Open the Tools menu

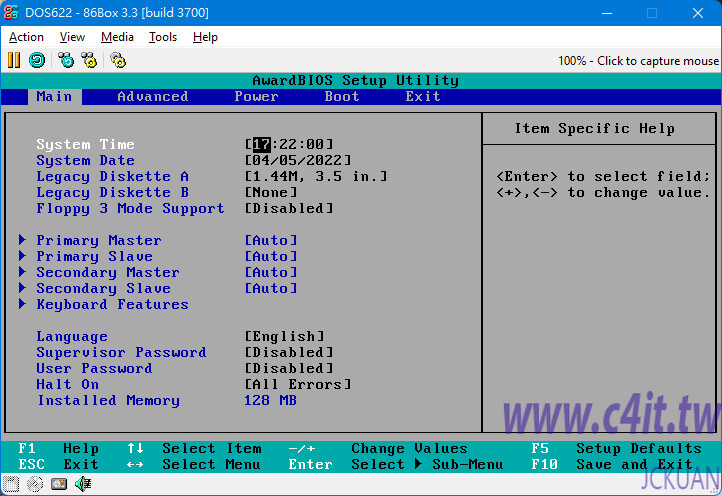[x=163, y=37]
